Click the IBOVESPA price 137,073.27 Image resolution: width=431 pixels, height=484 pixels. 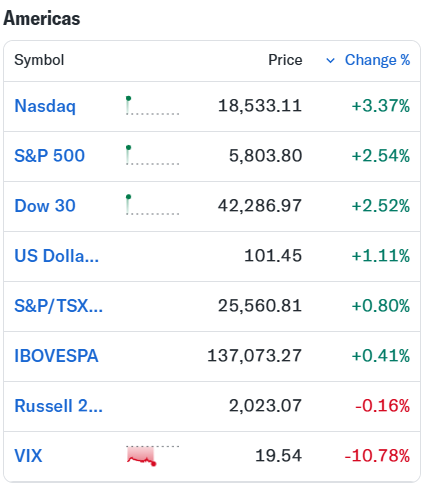(255, 356)
